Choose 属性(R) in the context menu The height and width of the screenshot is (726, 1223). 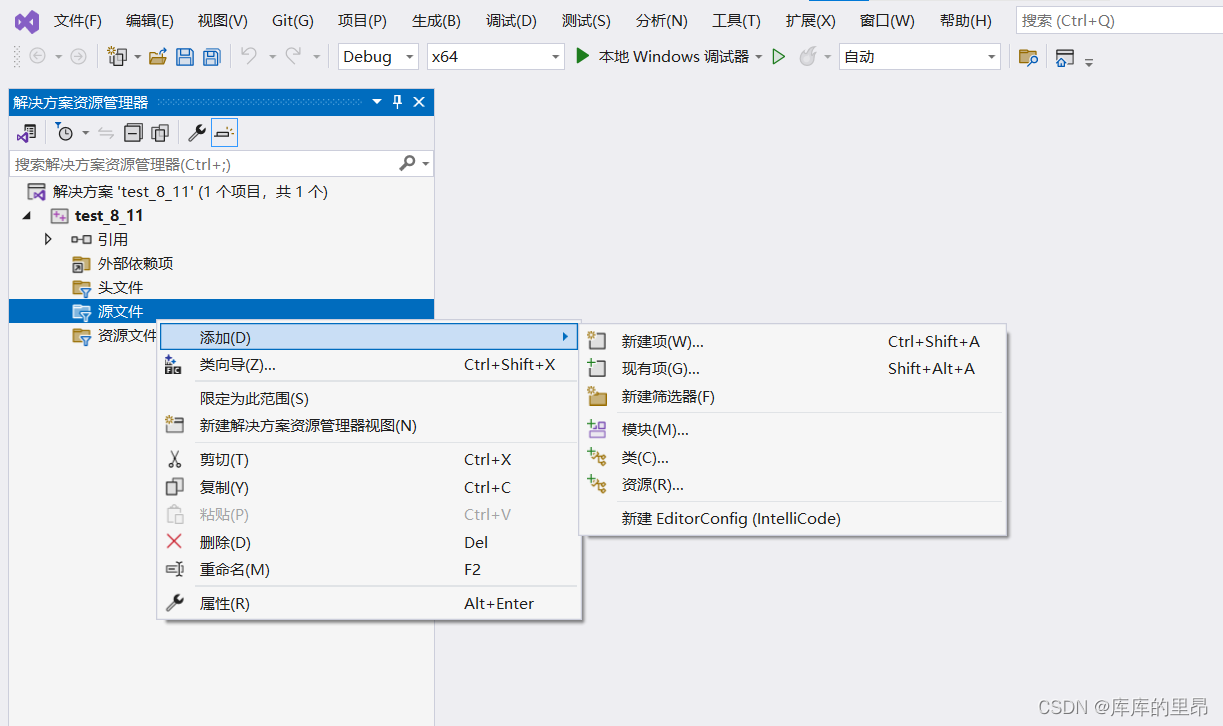[x=225, y=603]
